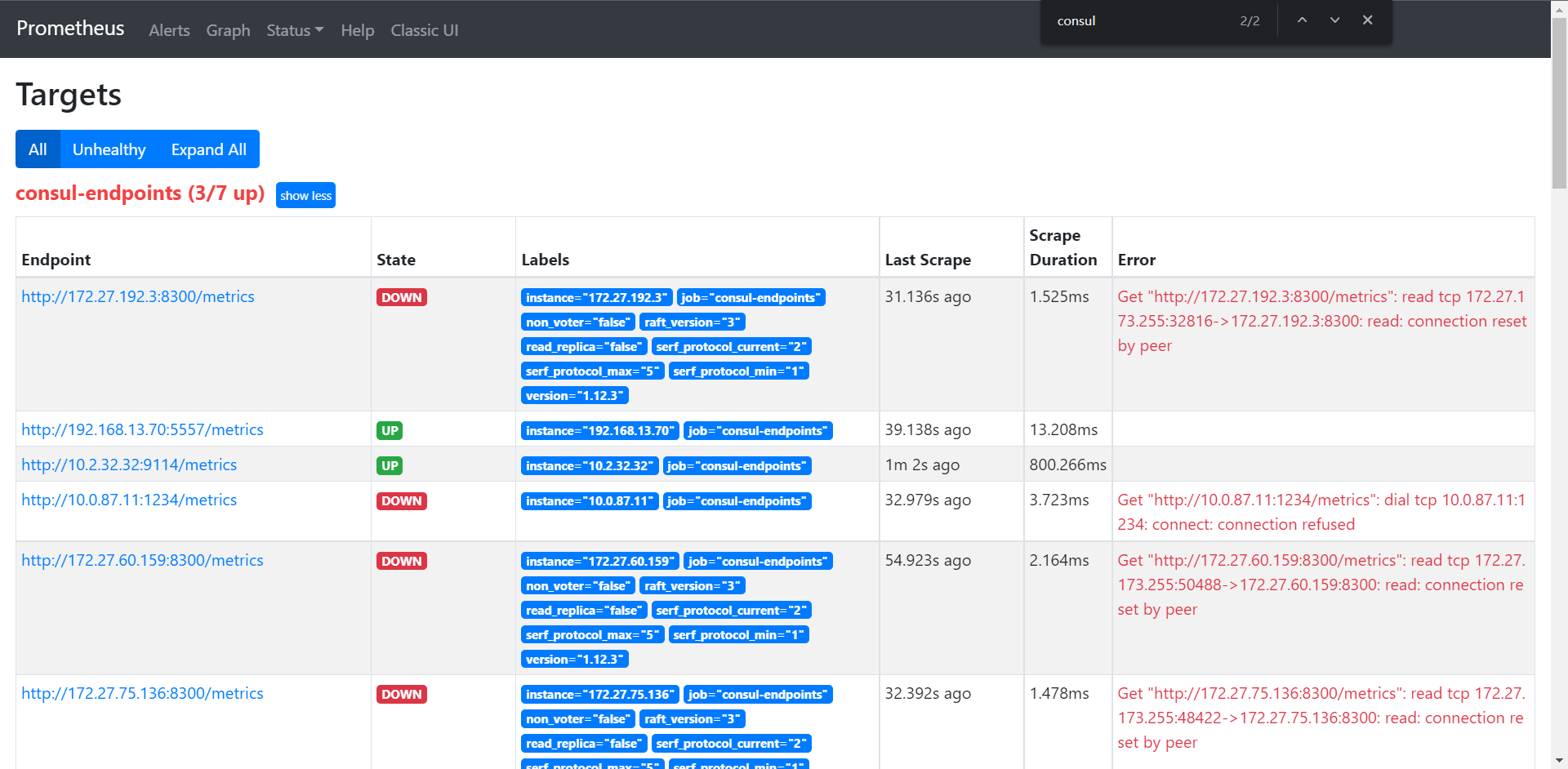Open the Prometheus home link
This screenshot has height=769, width=1568.
[70, 29]
